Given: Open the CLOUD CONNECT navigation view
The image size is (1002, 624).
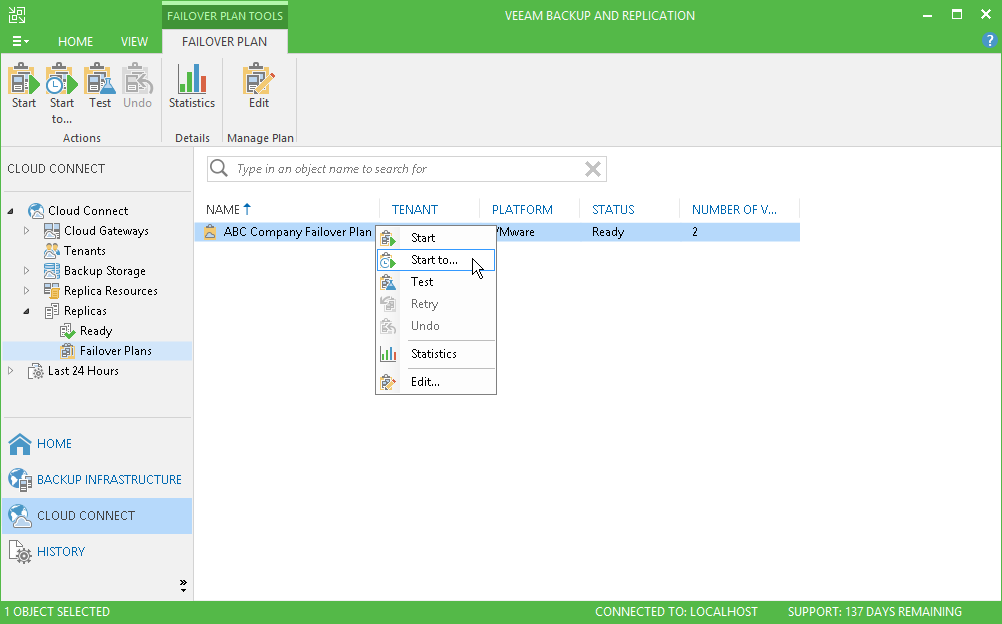Looking at the screenshot, I should pos(96,516).
